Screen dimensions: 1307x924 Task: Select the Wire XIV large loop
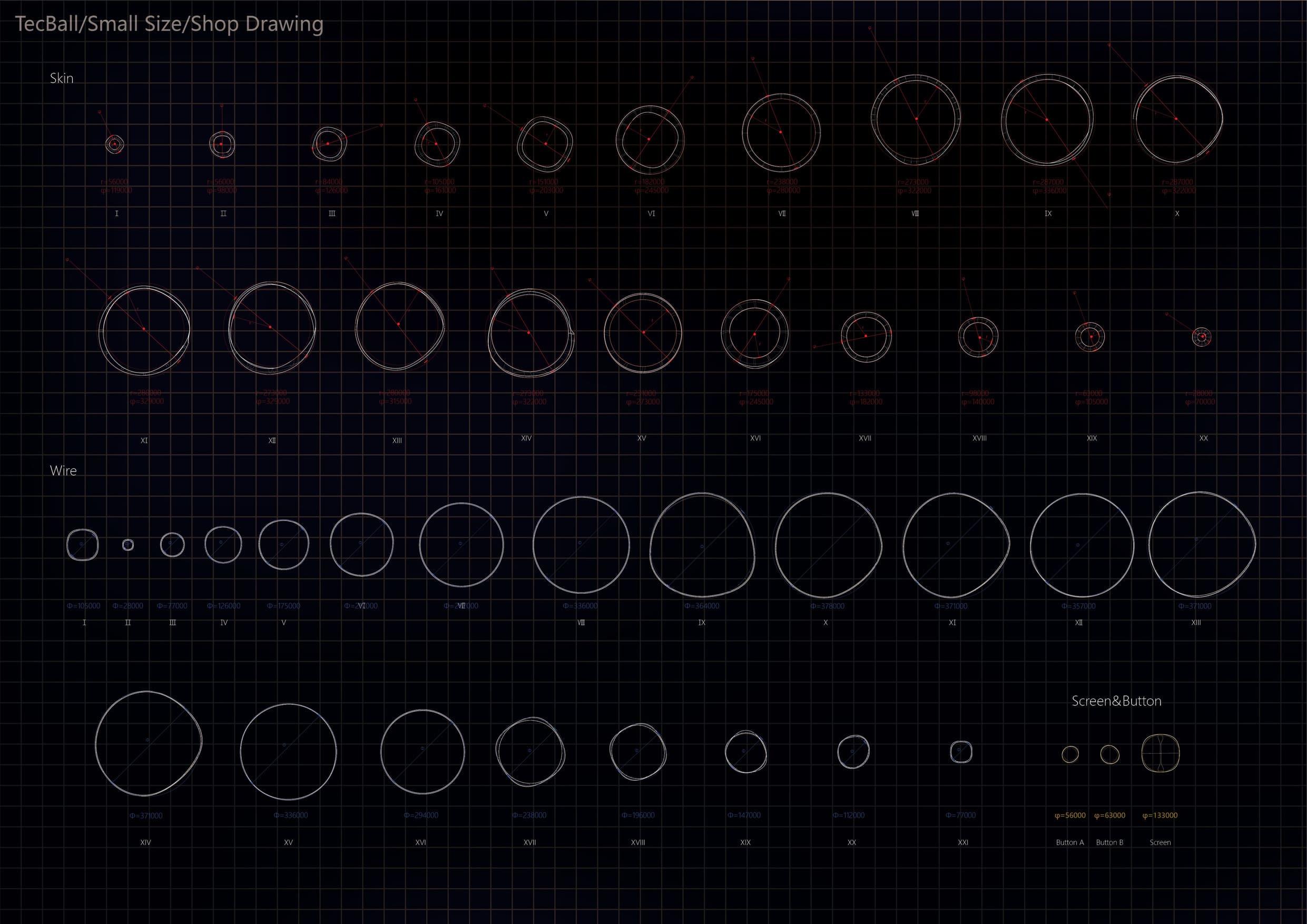pos(148,743)
